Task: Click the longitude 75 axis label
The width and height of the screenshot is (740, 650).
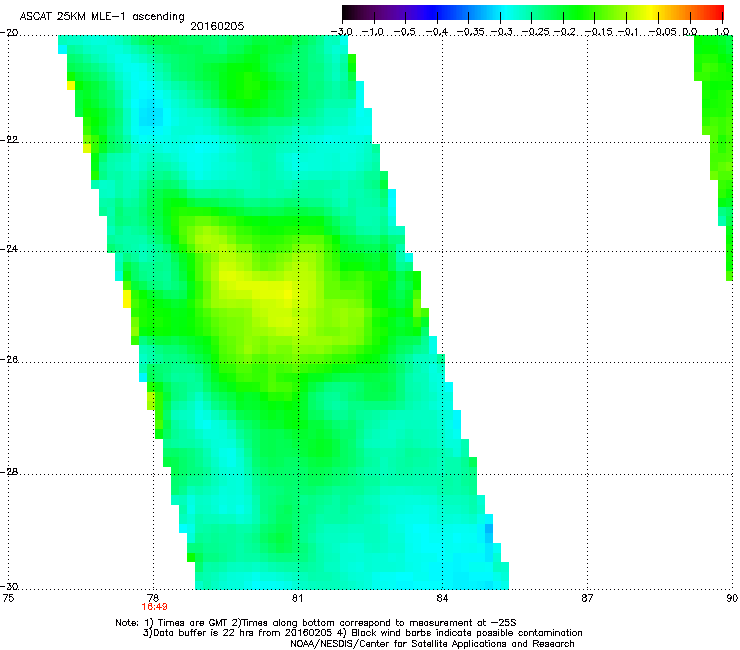Action: (x=8, y=598)
